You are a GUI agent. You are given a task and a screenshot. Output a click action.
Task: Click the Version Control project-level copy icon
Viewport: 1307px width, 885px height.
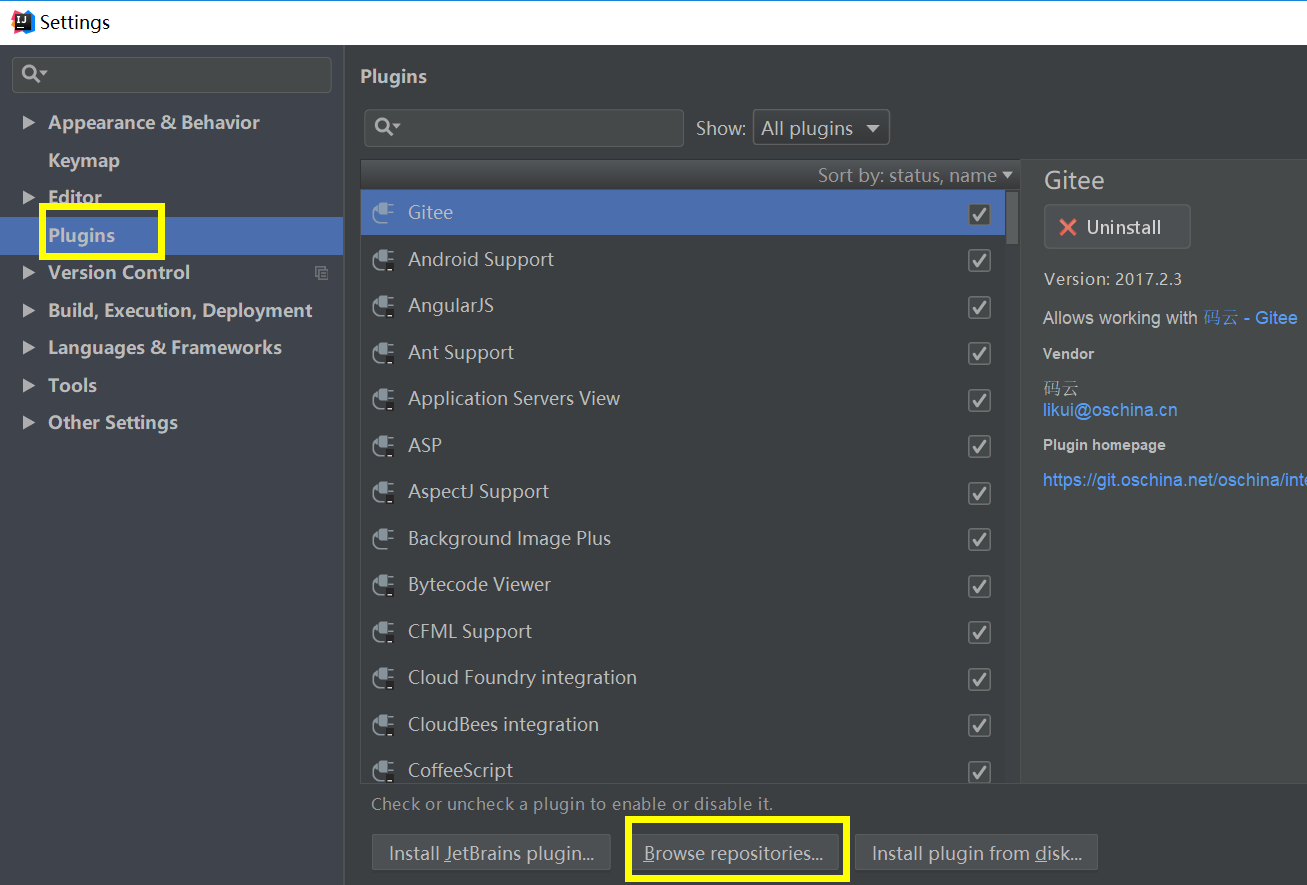pos(321,273)
